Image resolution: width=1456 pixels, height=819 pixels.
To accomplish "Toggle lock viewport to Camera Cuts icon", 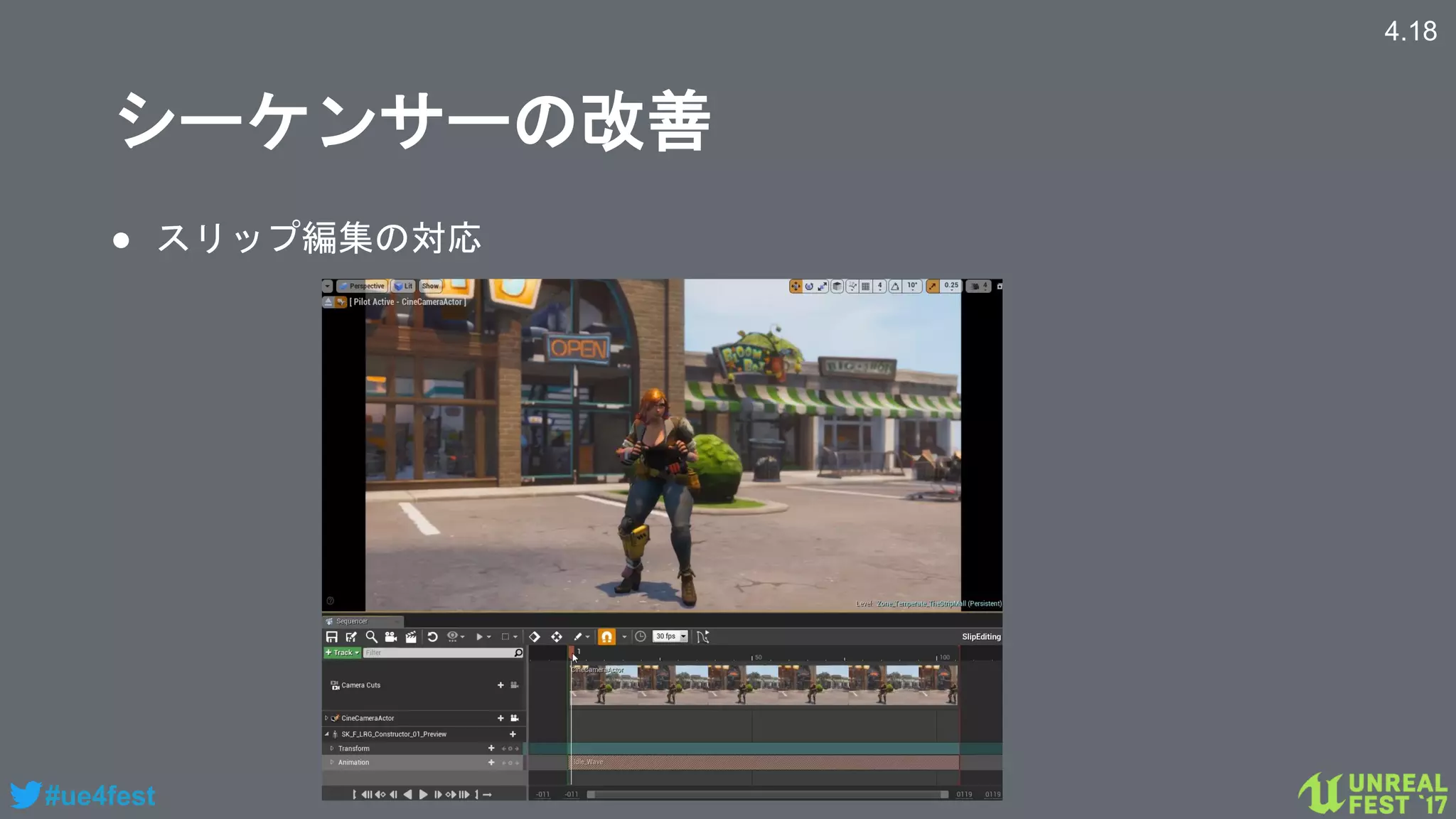I will click(515, 685).
